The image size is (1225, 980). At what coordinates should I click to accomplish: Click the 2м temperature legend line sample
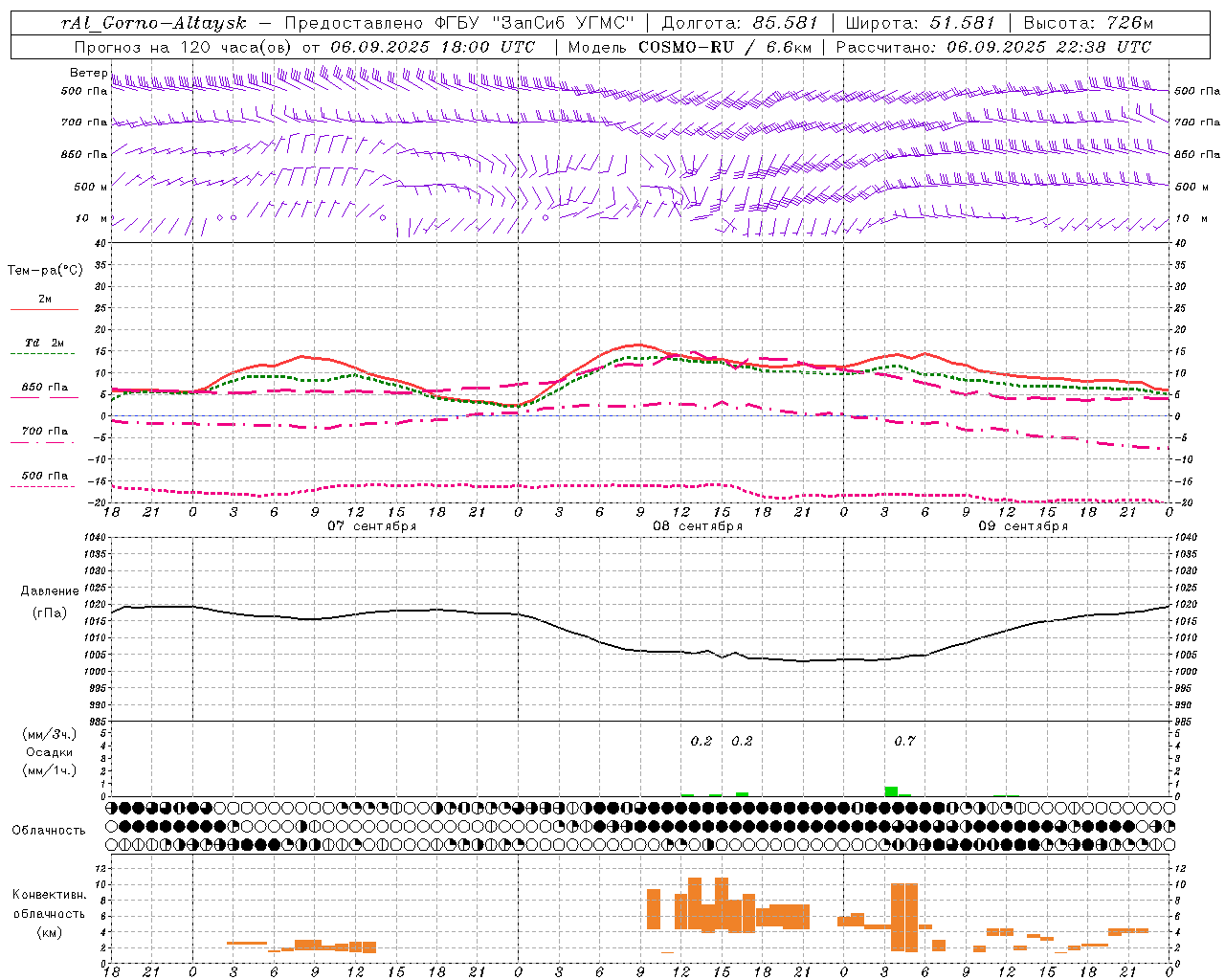(x=44, y=309)
